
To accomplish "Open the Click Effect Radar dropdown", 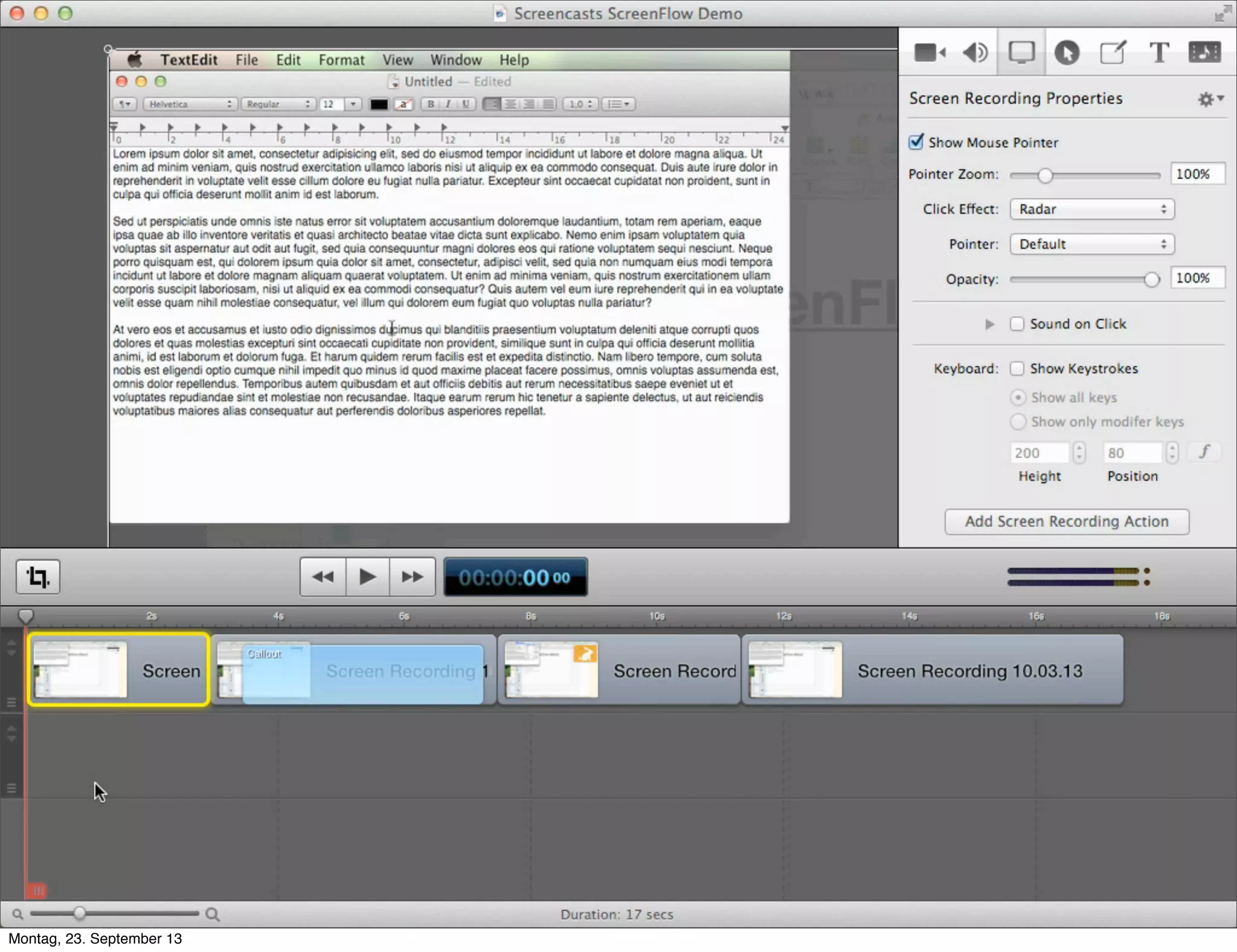I will (x=1091, y=210).
